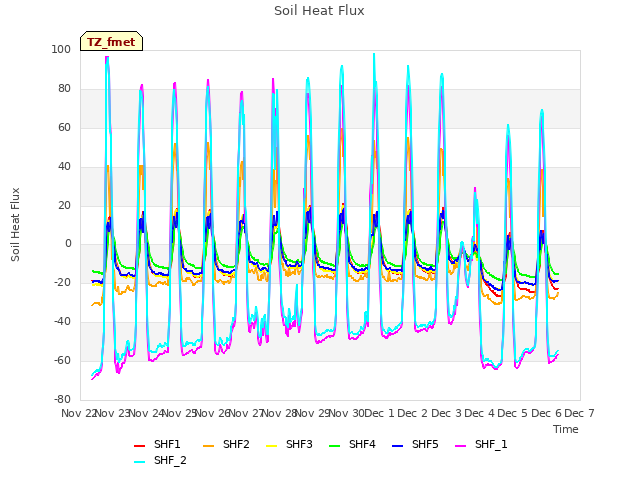
Task: Click the 80 y-axis tick label
Action: (x=64, y=89)
